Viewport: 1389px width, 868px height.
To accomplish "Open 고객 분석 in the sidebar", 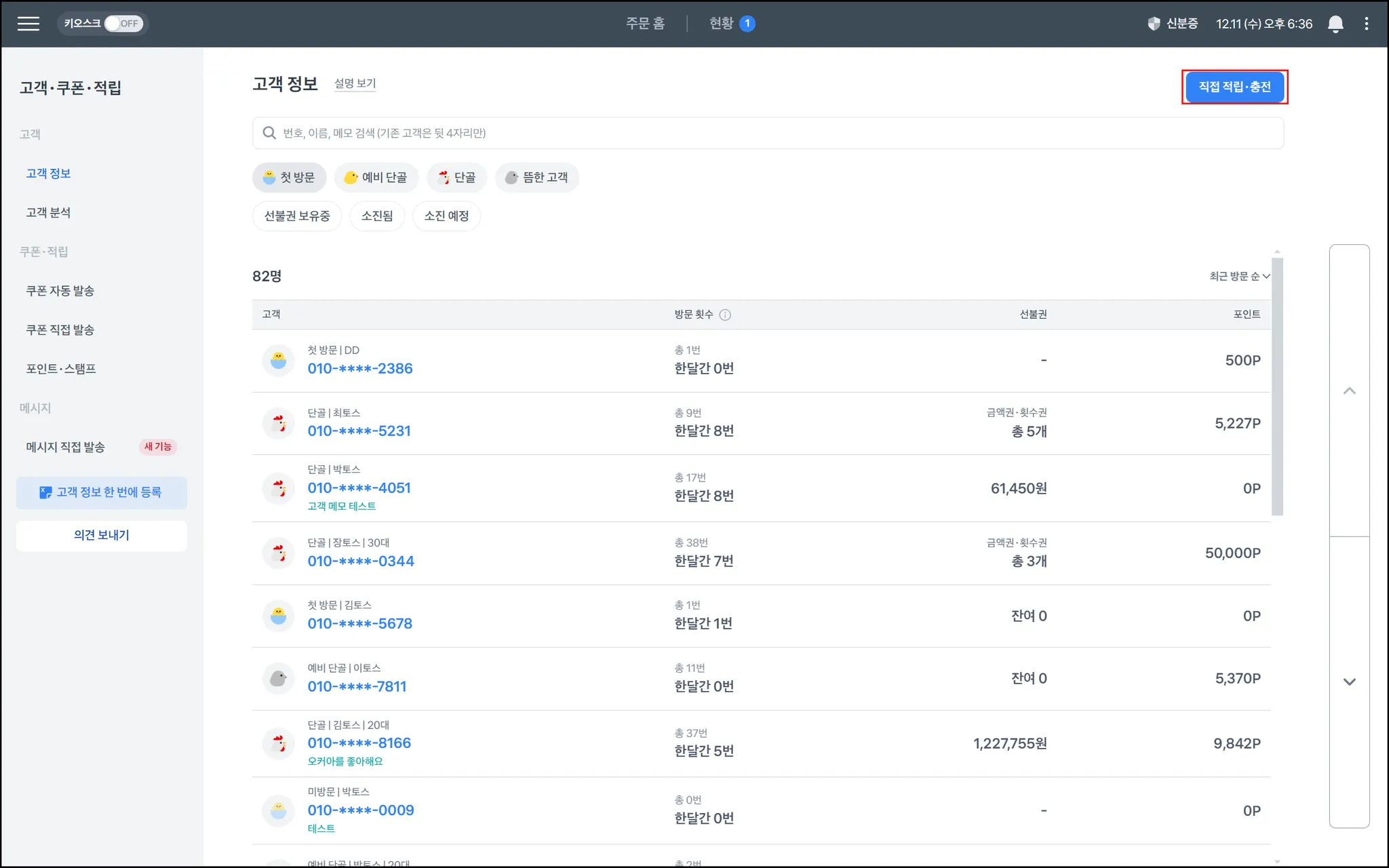I will click(48, 212).
